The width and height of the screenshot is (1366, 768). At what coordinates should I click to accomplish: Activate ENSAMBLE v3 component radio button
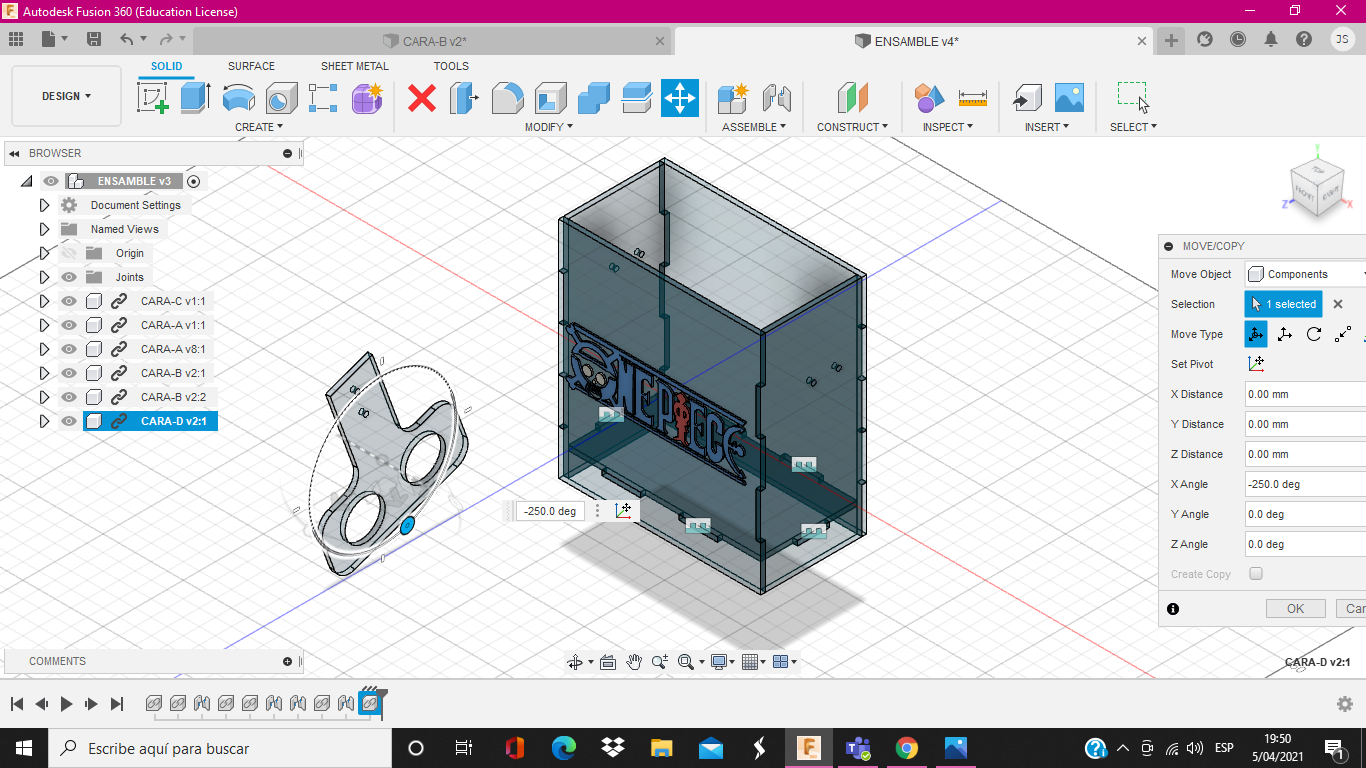click(194, 181)
